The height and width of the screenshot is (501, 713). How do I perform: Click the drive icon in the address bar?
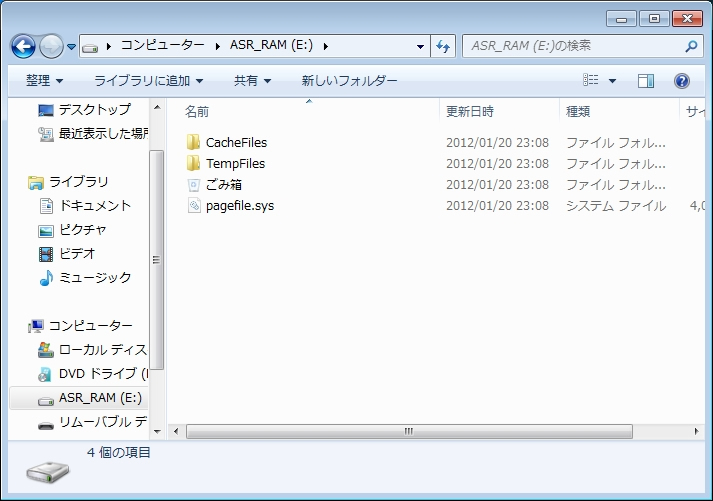(90, 47)
